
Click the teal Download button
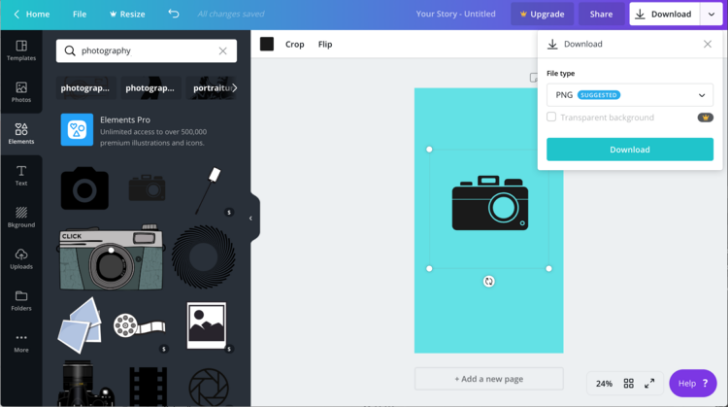click(x=629, y=149)
